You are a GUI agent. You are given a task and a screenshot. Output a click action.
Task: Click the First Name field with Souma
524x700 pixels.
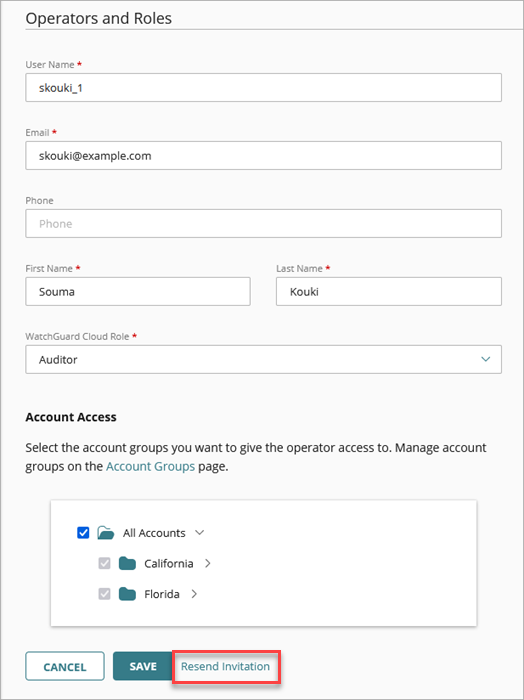(x=138, y=292)
